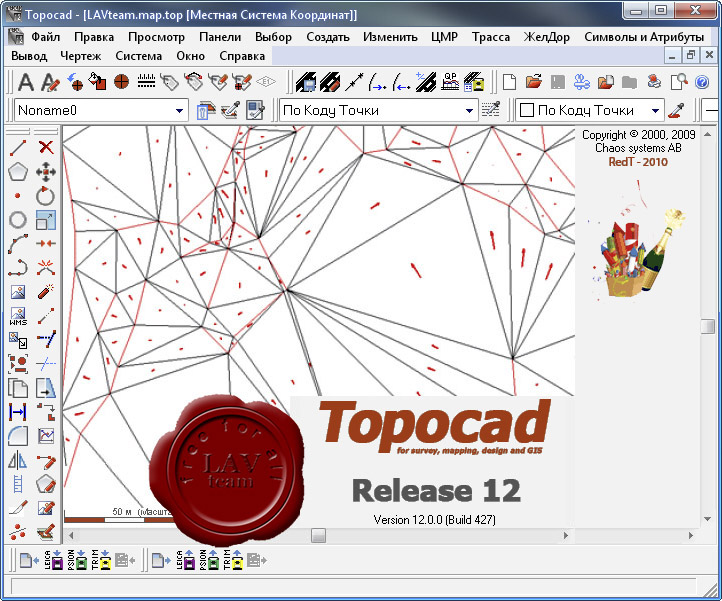Insert WMS image layer
Screen dimensions: 722x601
tap(18, 316)
